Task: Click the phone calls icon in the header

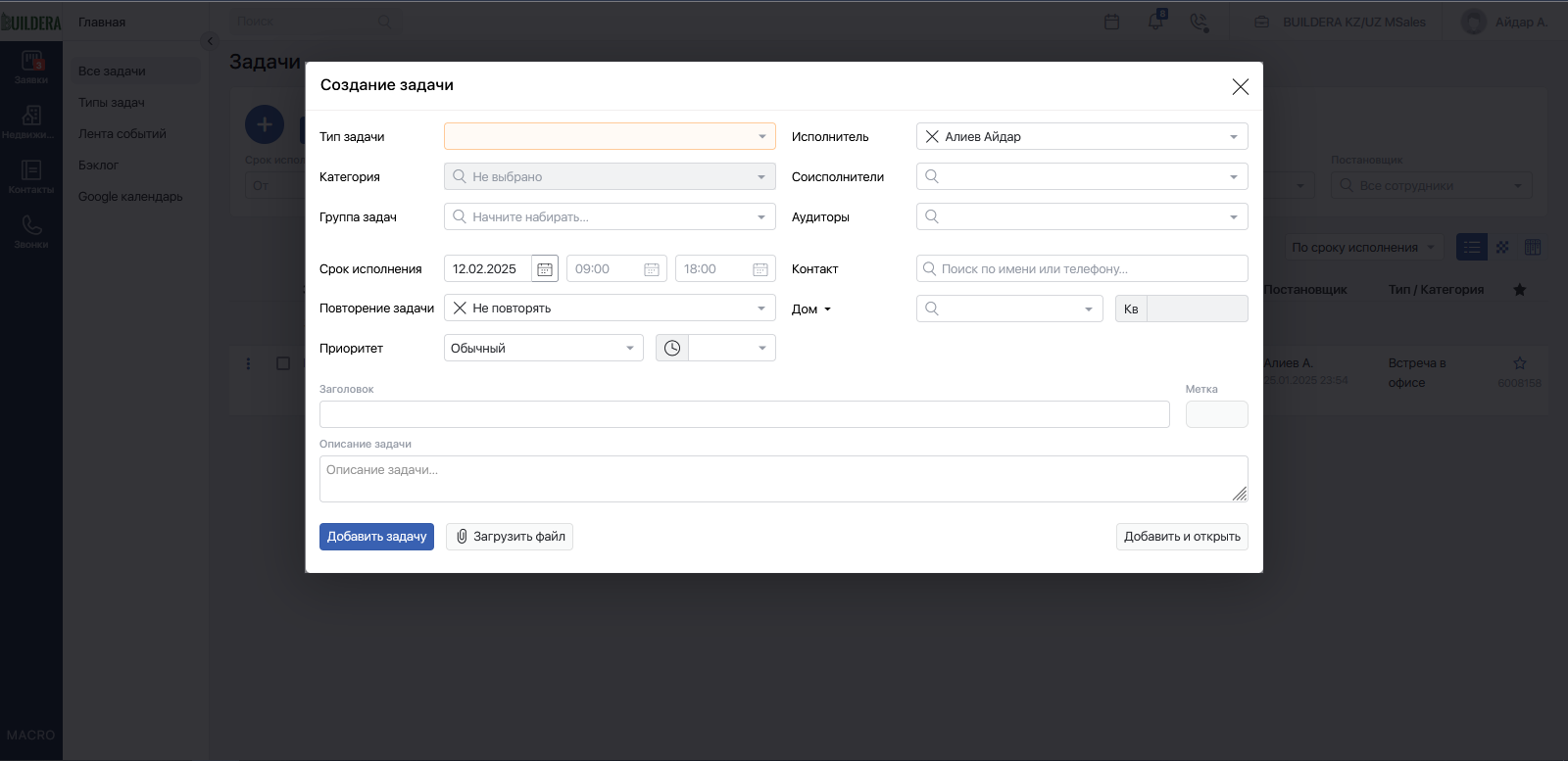Action: tap(1199, 22)
